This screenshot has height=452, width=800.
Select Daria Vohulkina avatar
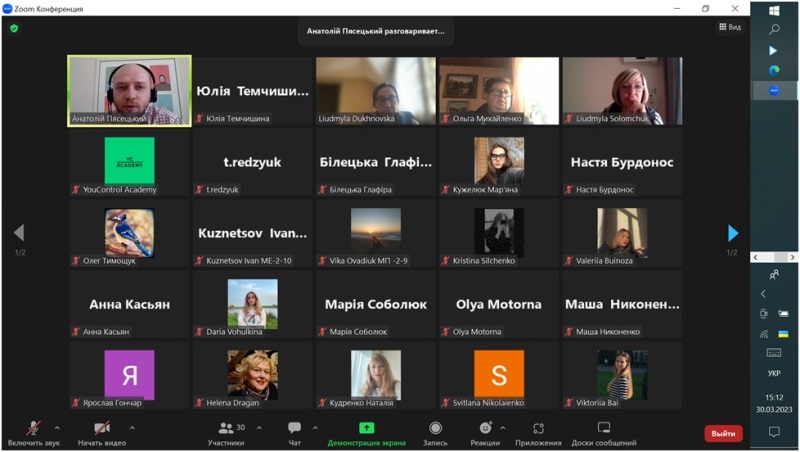(253, 303)
